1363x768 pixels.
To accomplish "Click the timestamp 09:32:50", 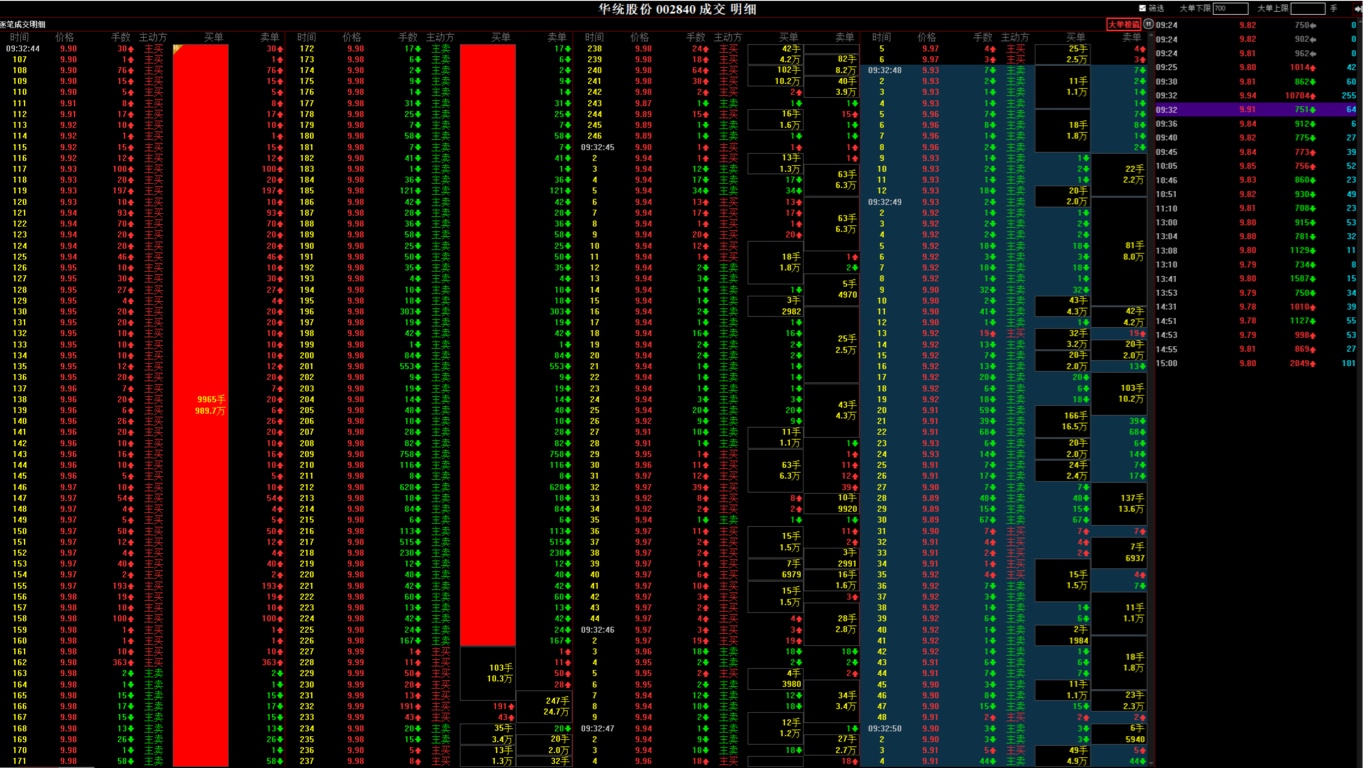I will [x=886, y=729].
